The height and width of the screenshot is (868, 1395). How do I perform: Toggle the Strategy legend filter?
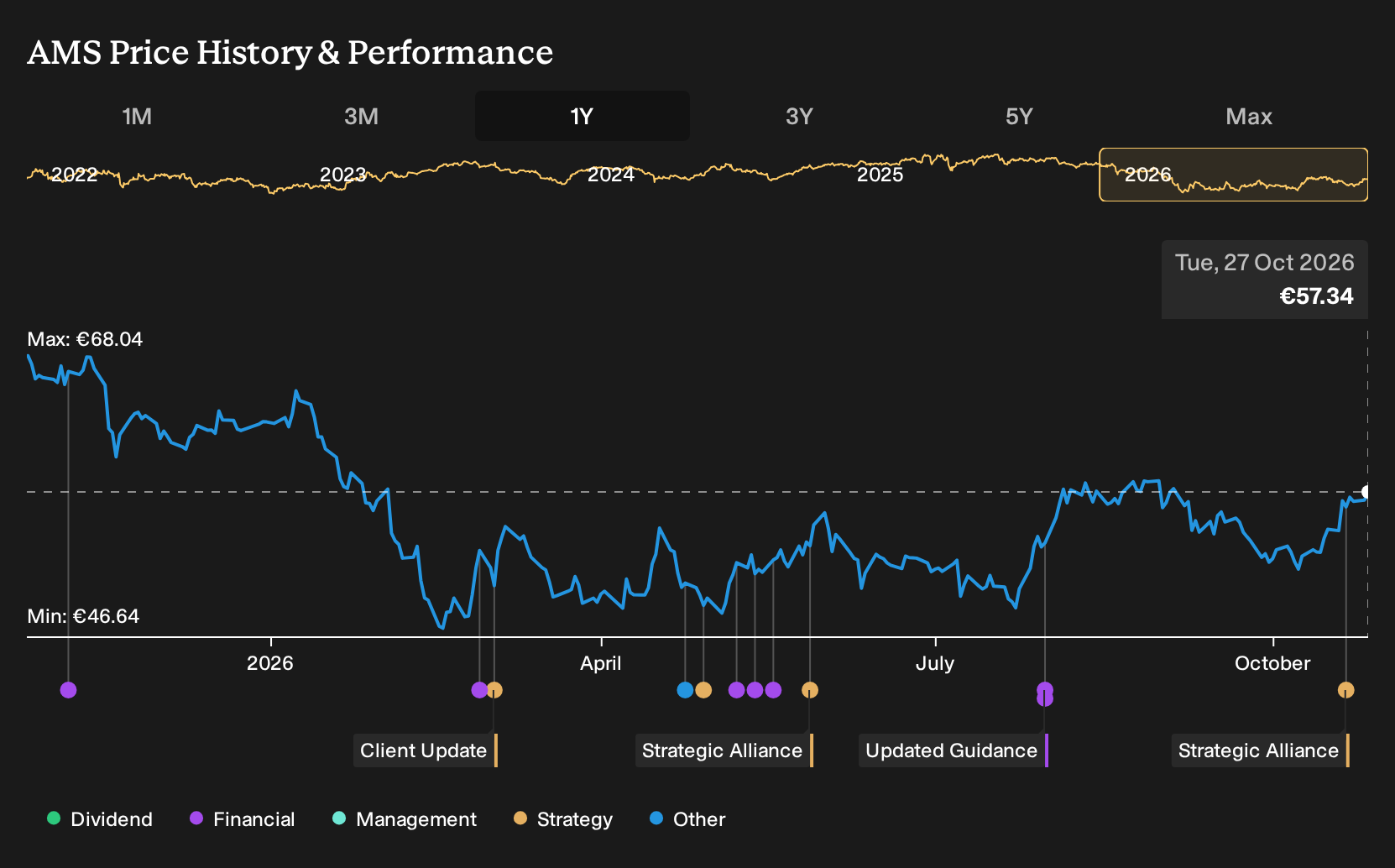pyautogui.click(x=563, y=819)
